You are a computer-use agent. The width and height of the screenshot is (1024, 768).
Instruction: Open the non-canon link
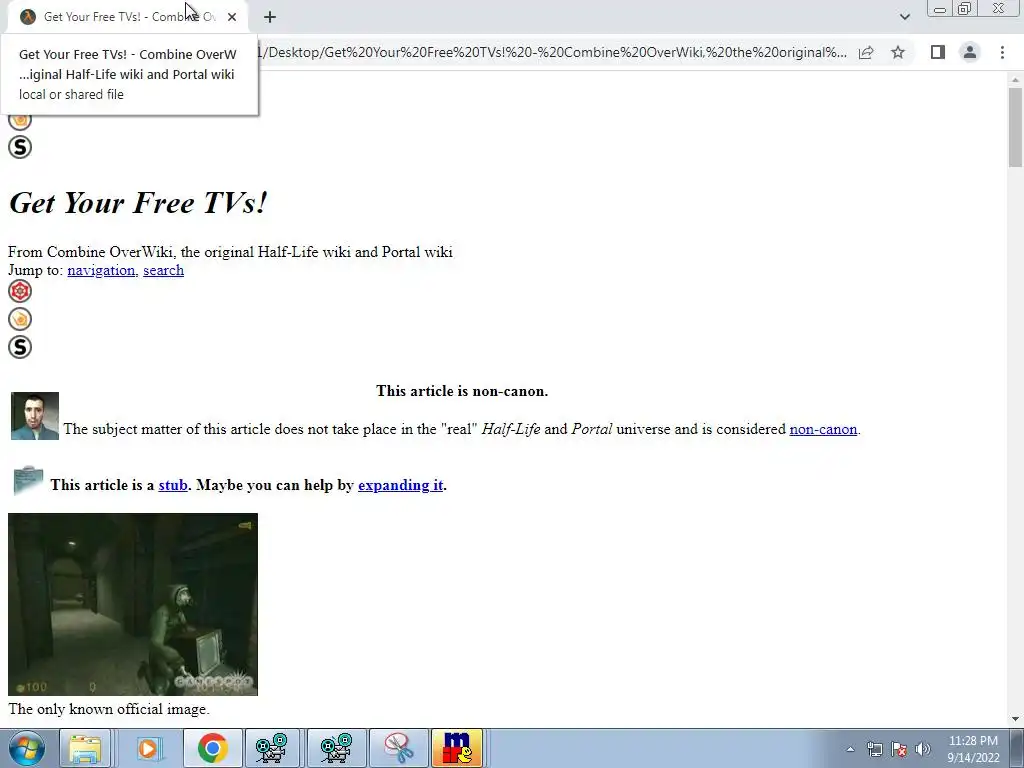point(823,429)
